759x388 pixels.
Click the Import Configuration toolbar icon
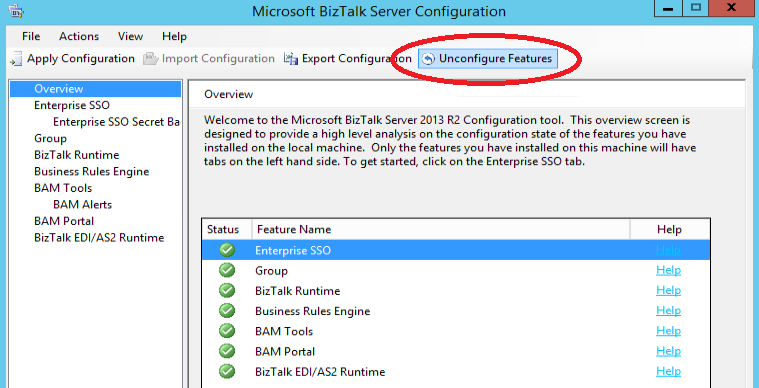[151, 59]
